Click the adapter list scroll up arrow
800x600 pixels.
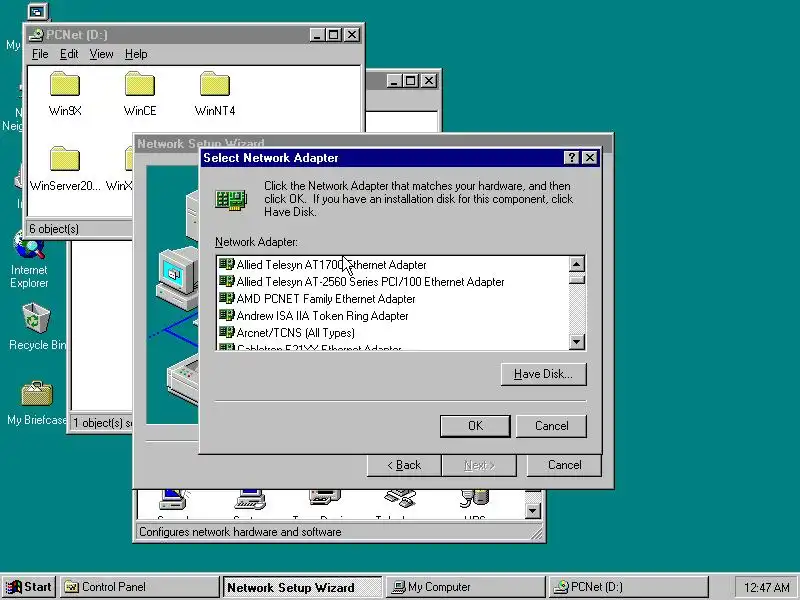click(577, 264)
